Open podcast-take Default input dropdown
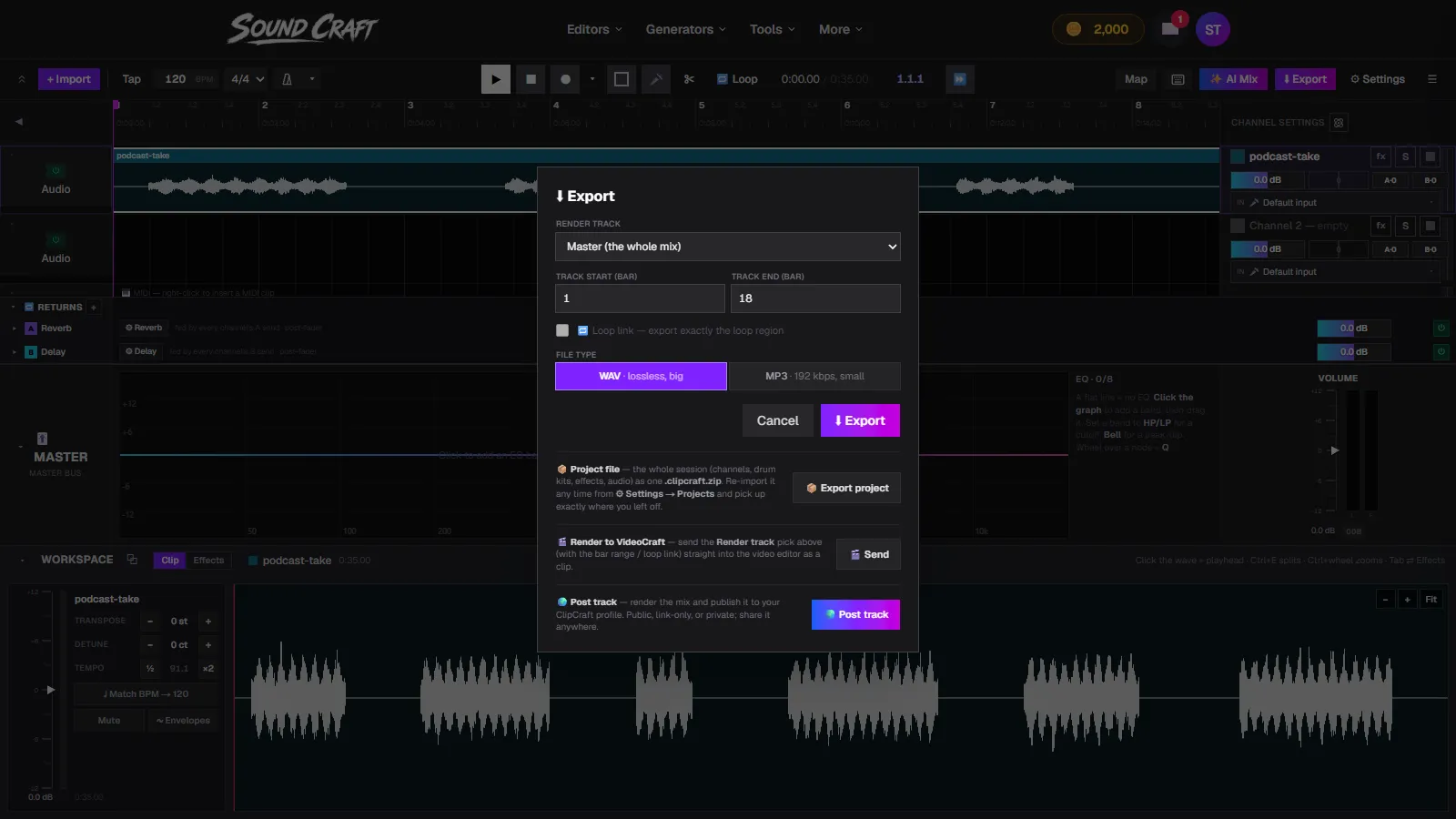The width and height of the screenshot is (1456, 819). tap(1335, 203)
